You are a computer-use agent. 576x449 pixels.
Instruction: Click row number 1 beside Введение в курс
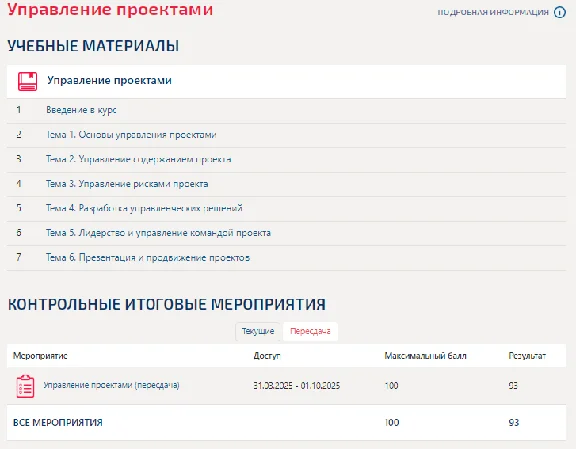pyautogui.click(x=19, y=109)
